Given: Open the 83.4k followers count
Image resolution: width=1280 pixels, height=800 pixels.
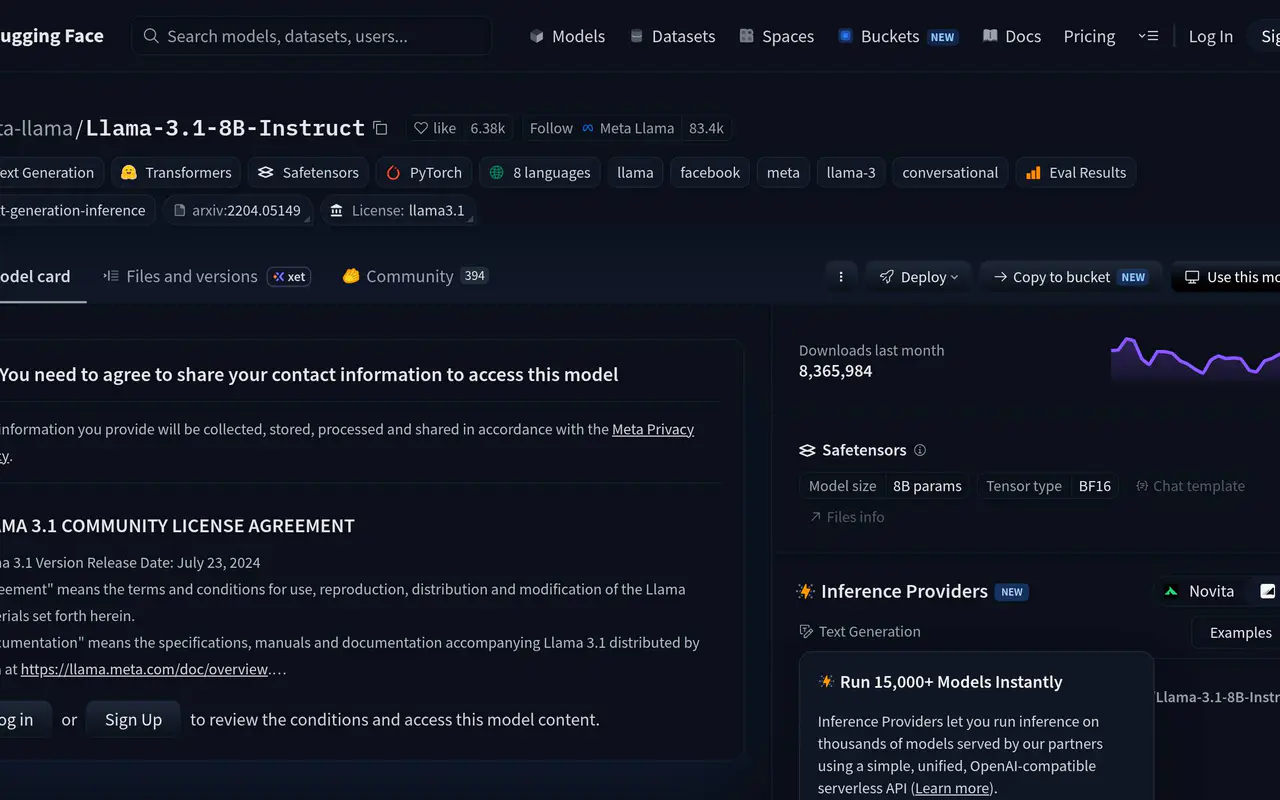Looking at the screenshot, I should (706, 128).
